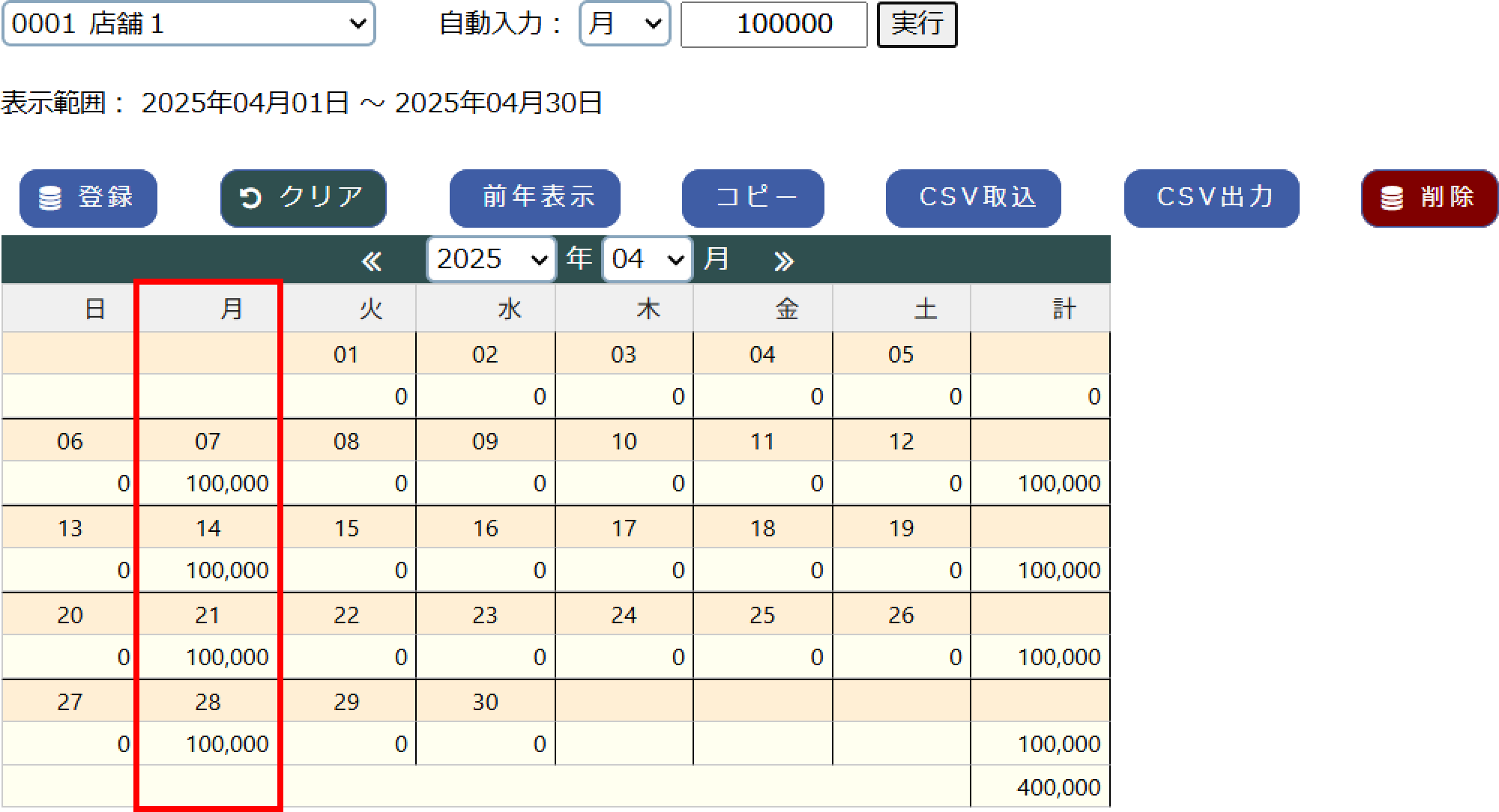Export data with the CSV出力 button
Viewport: 1499px width, 812px height.
coord(1211,198)
